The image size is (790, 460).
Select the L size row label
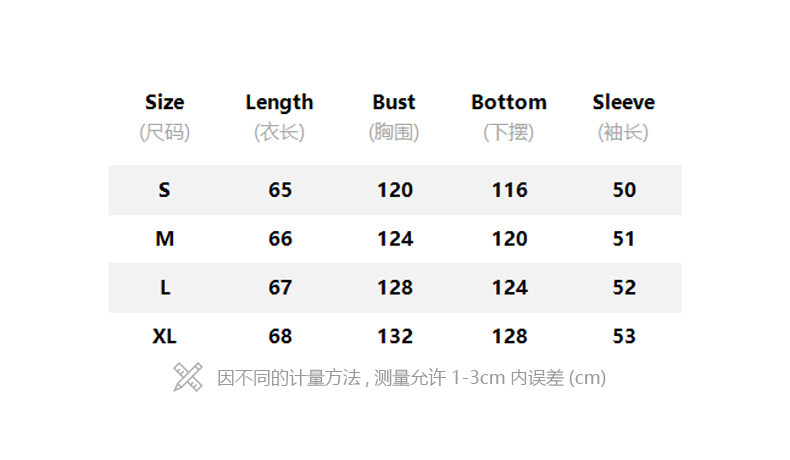pos(165,288)
